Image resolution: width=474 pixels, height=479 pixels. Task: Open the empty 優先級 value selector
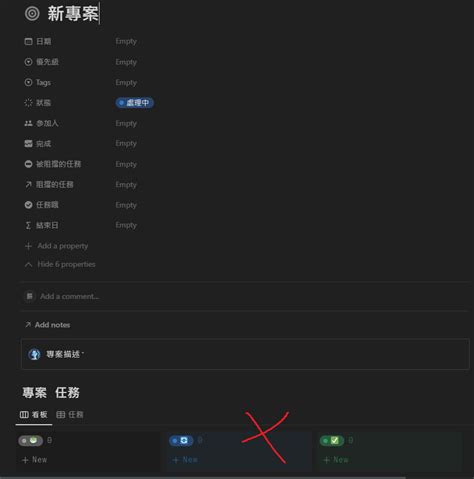tap(126, 62)
